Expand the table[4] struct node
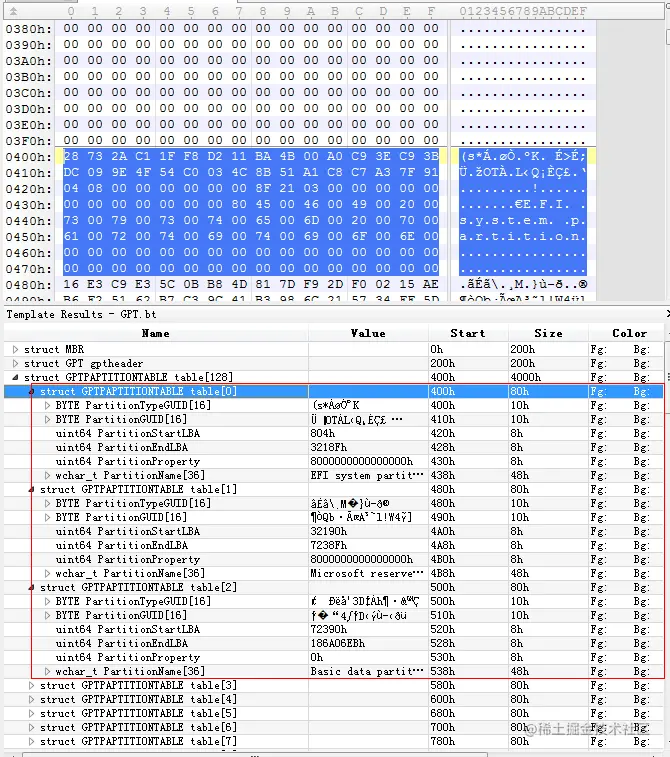 (31, 699)
